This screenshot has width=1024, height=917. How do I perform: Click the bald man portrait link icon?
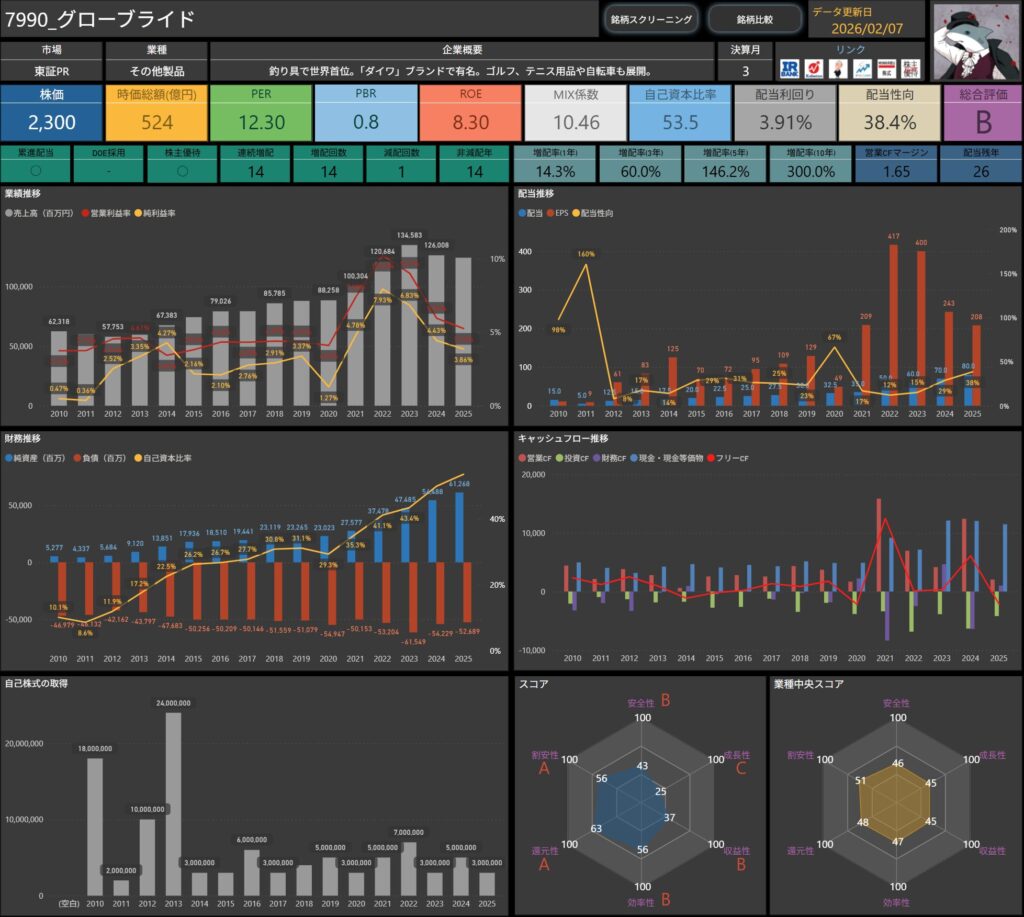click(838, 68)
